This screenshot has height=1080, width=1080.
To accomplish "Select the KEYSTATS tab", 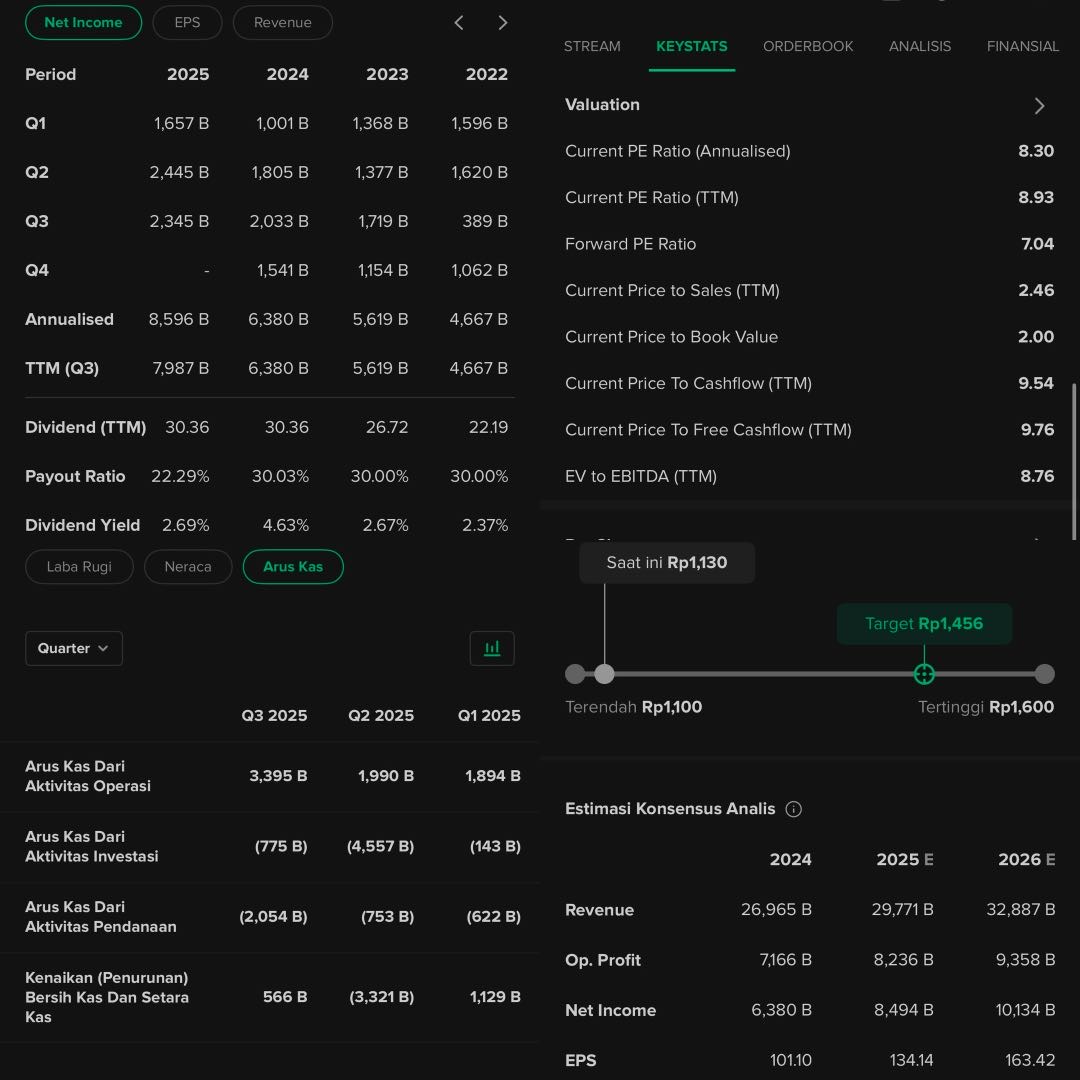I will click(x=692, y=46).
